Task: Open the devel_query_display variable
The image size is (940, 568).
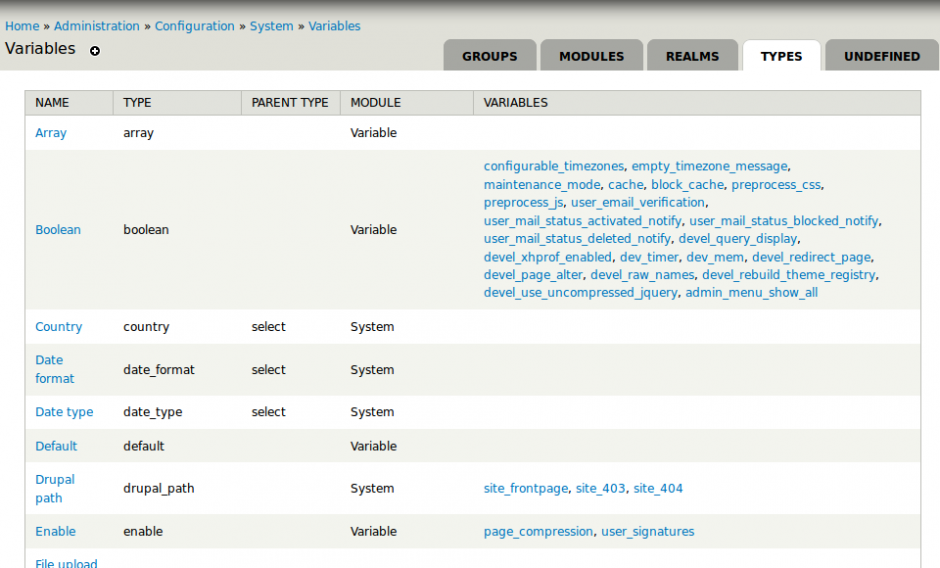Action: 737,239
